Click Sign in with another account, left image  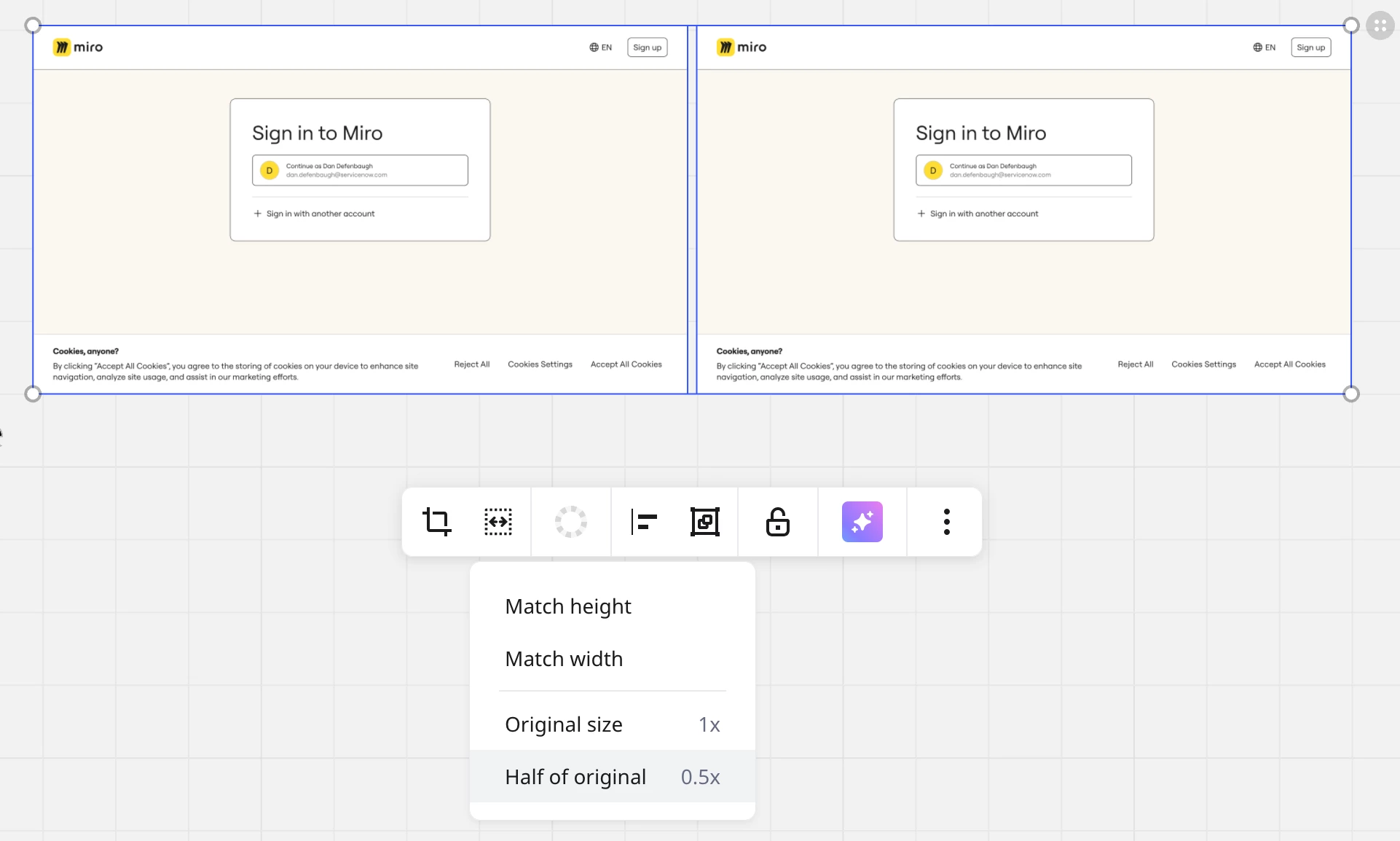(320, 214)
